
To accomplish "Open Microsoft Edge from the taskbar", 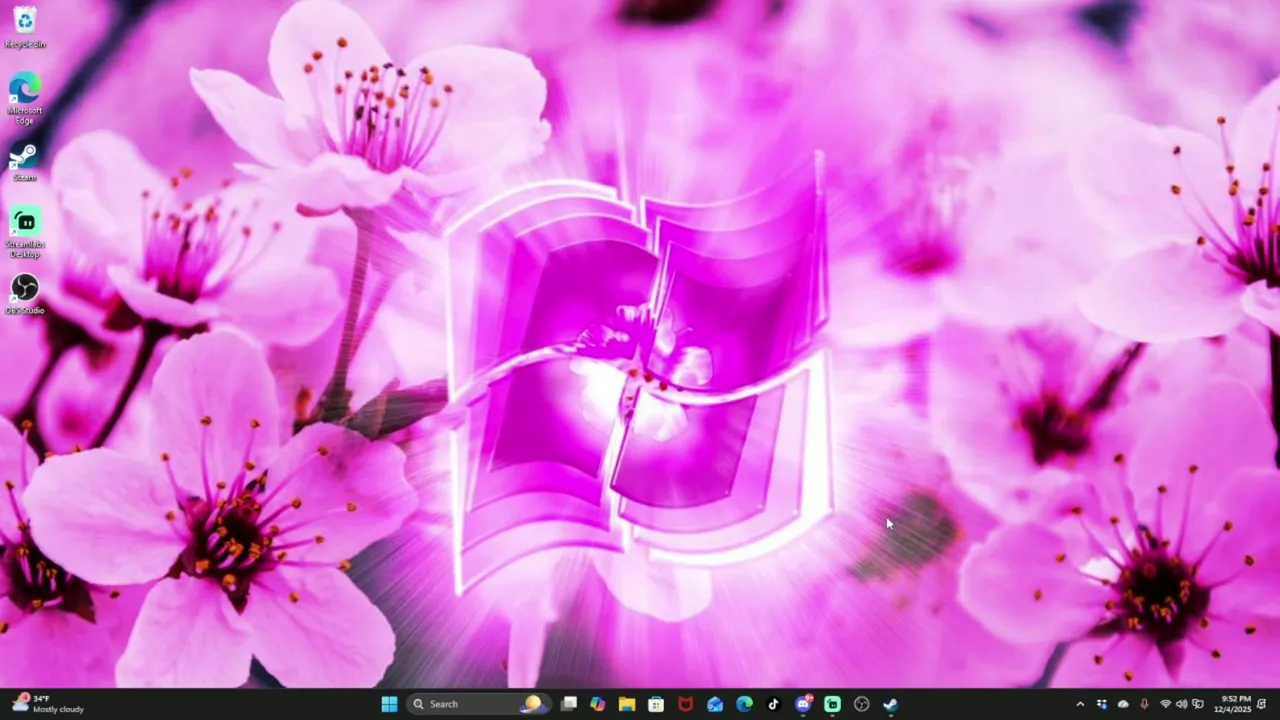I will (744, 704).
